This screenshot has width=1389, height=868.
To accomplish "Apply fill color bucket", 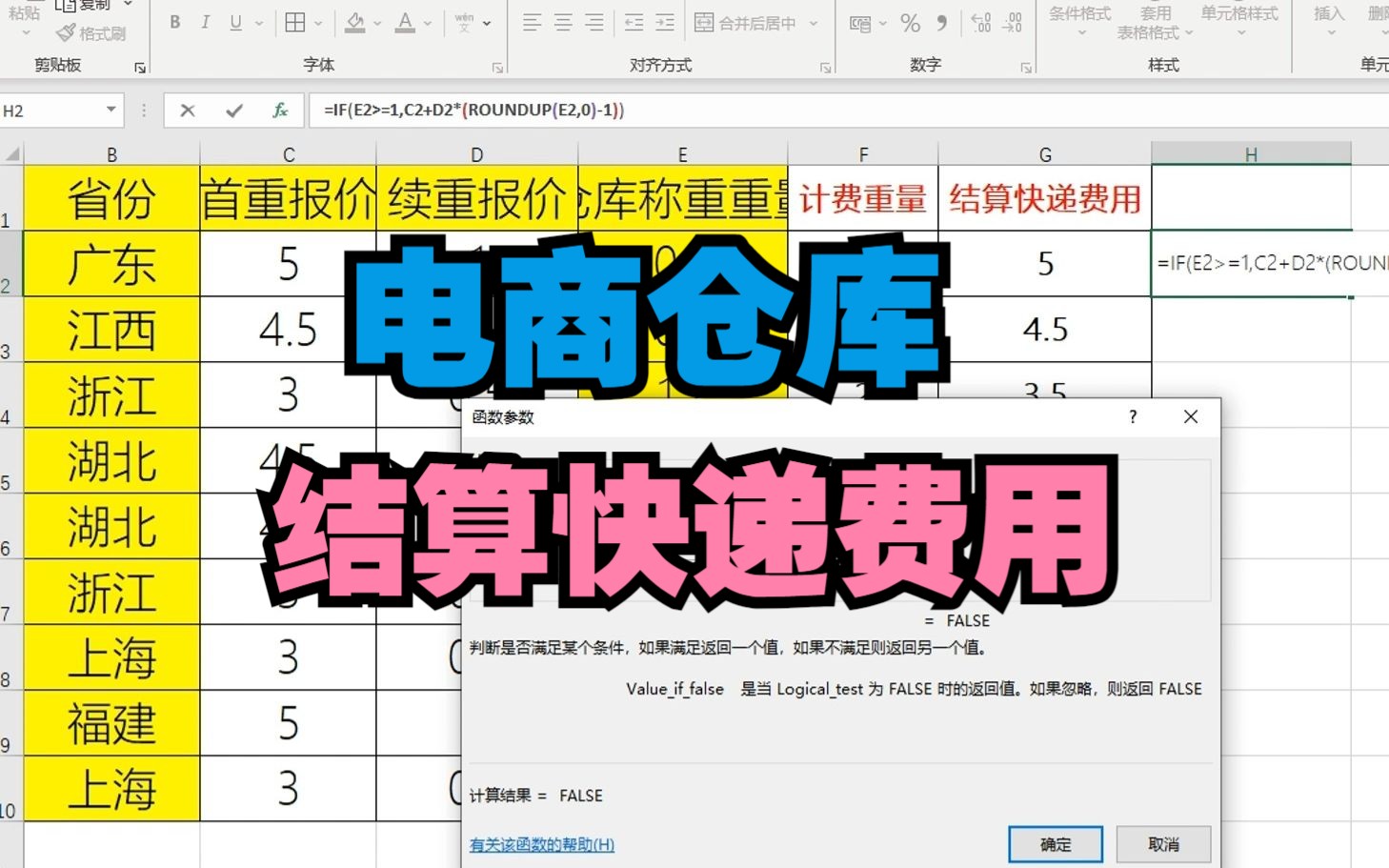I will 355,23.
